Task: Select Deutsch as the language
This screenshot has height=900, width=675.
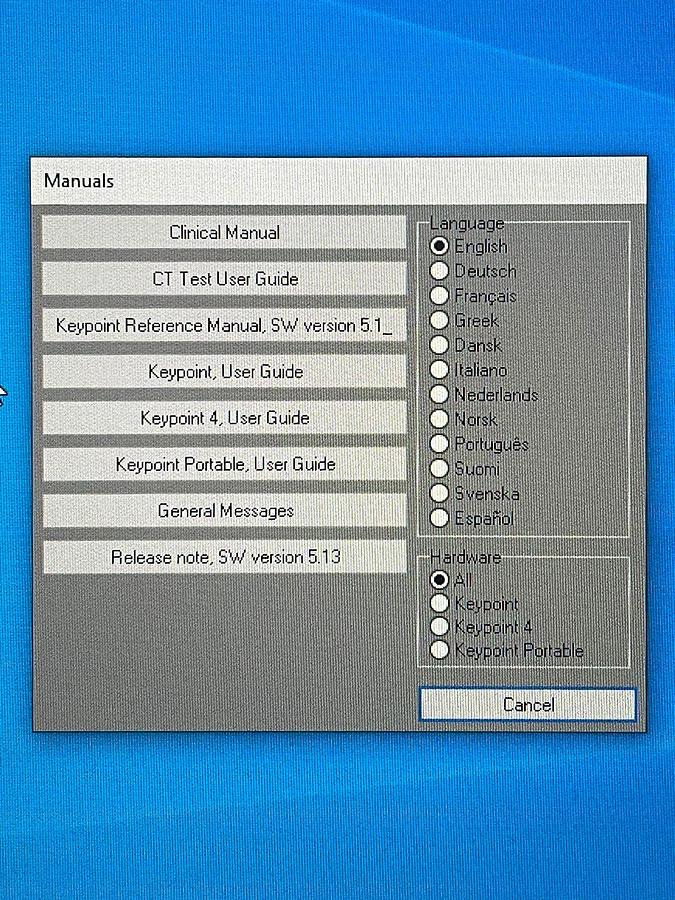Action: (x=439, y=271)
